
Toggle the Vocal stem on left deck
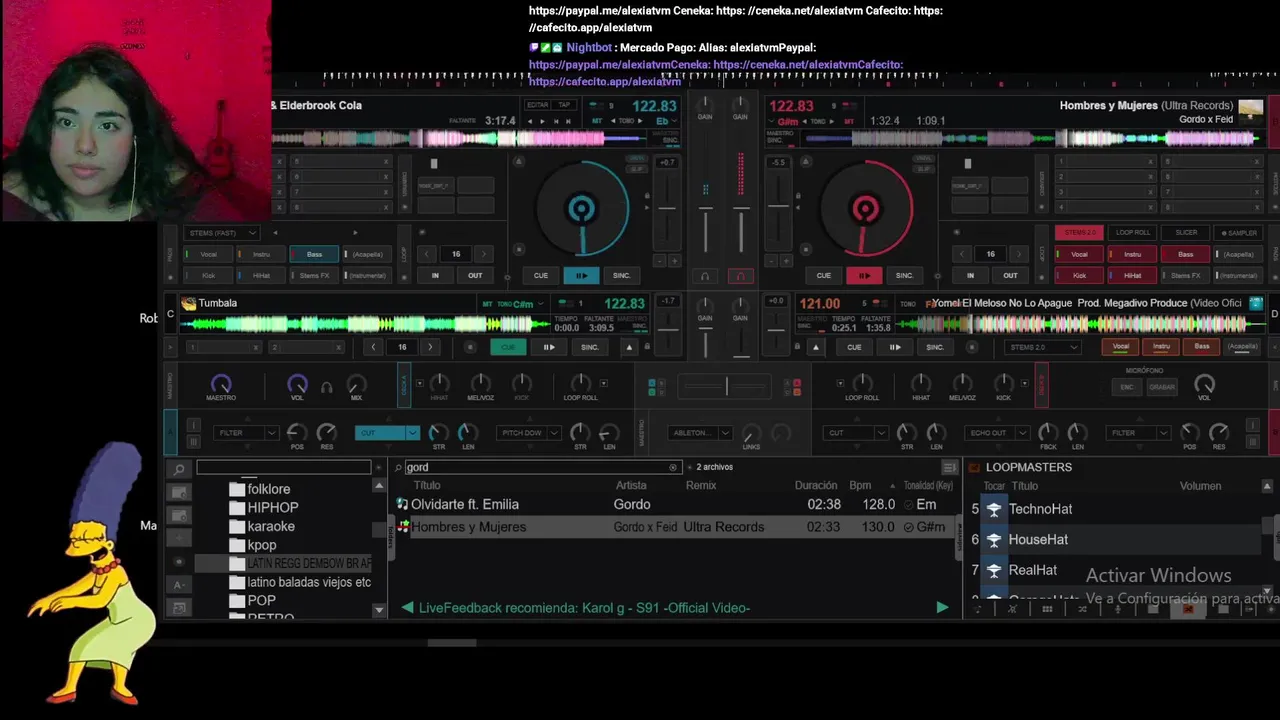(x=208, y=254)
